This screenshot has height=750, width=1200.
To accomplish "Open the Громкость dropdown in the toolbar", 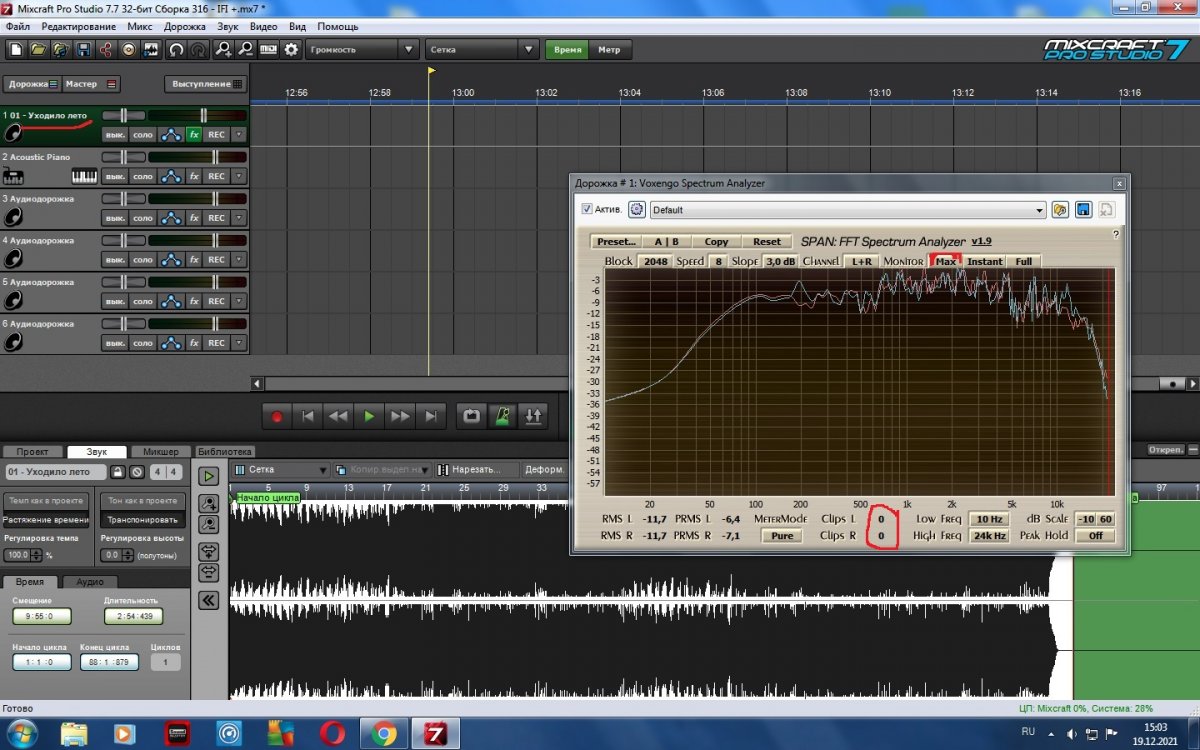I will click(362, 49).
